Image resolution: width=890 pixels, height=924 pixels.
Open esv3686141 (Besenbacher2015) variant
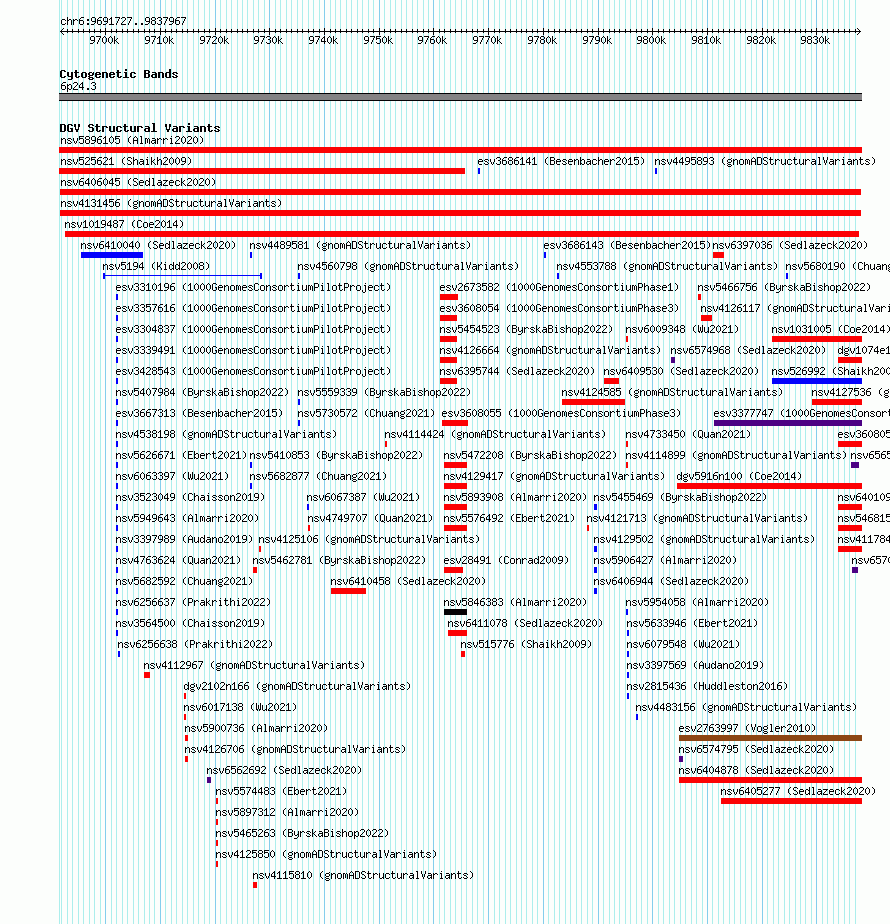tap(561, 161)
